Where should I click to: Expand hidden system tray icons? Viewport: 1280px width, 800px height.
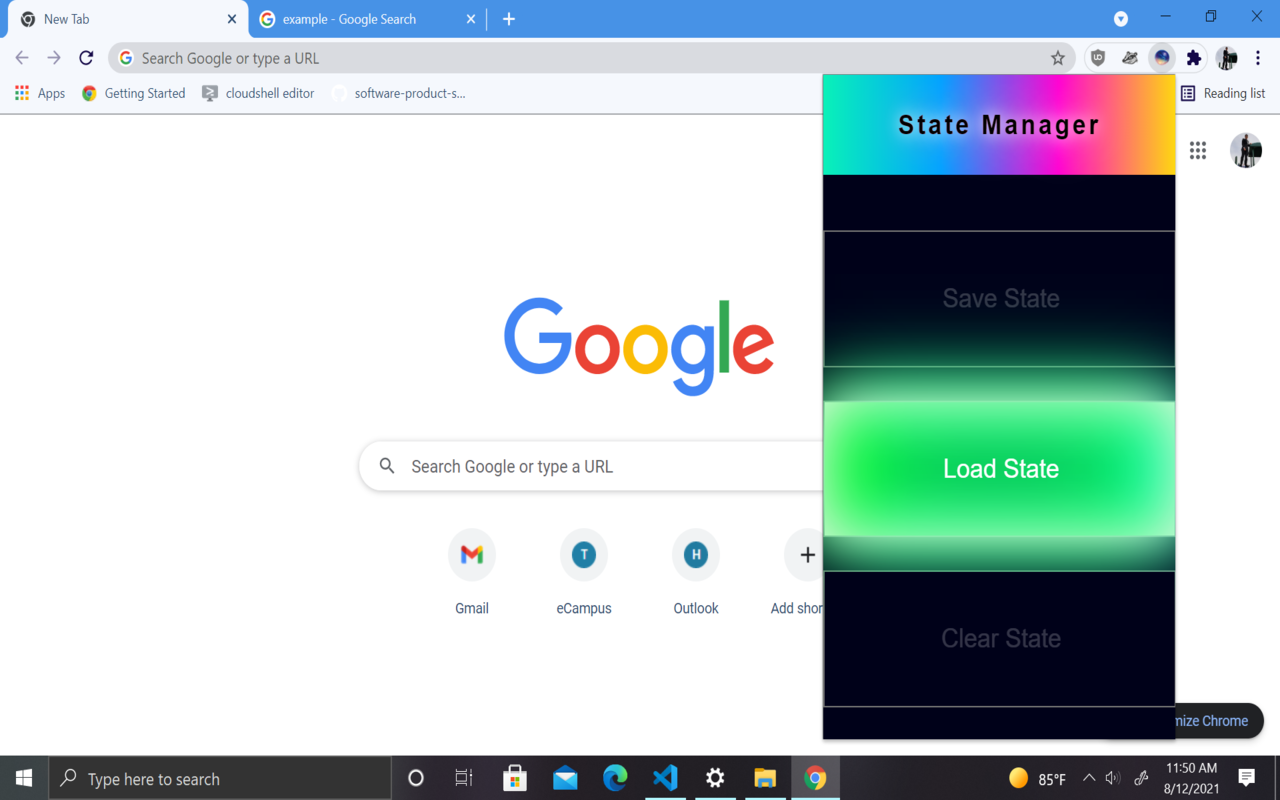tap(1089, 778)
